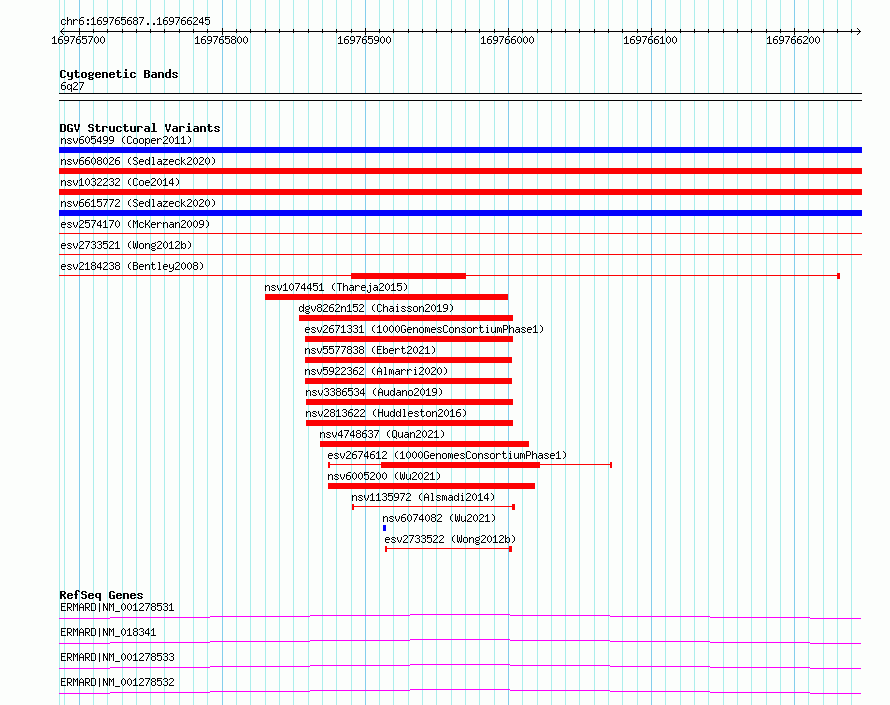This screenshot has width=890, height=705.
Task: Click the nsv1135972 (Alsmadi2014) label
Action: [423, 497]
